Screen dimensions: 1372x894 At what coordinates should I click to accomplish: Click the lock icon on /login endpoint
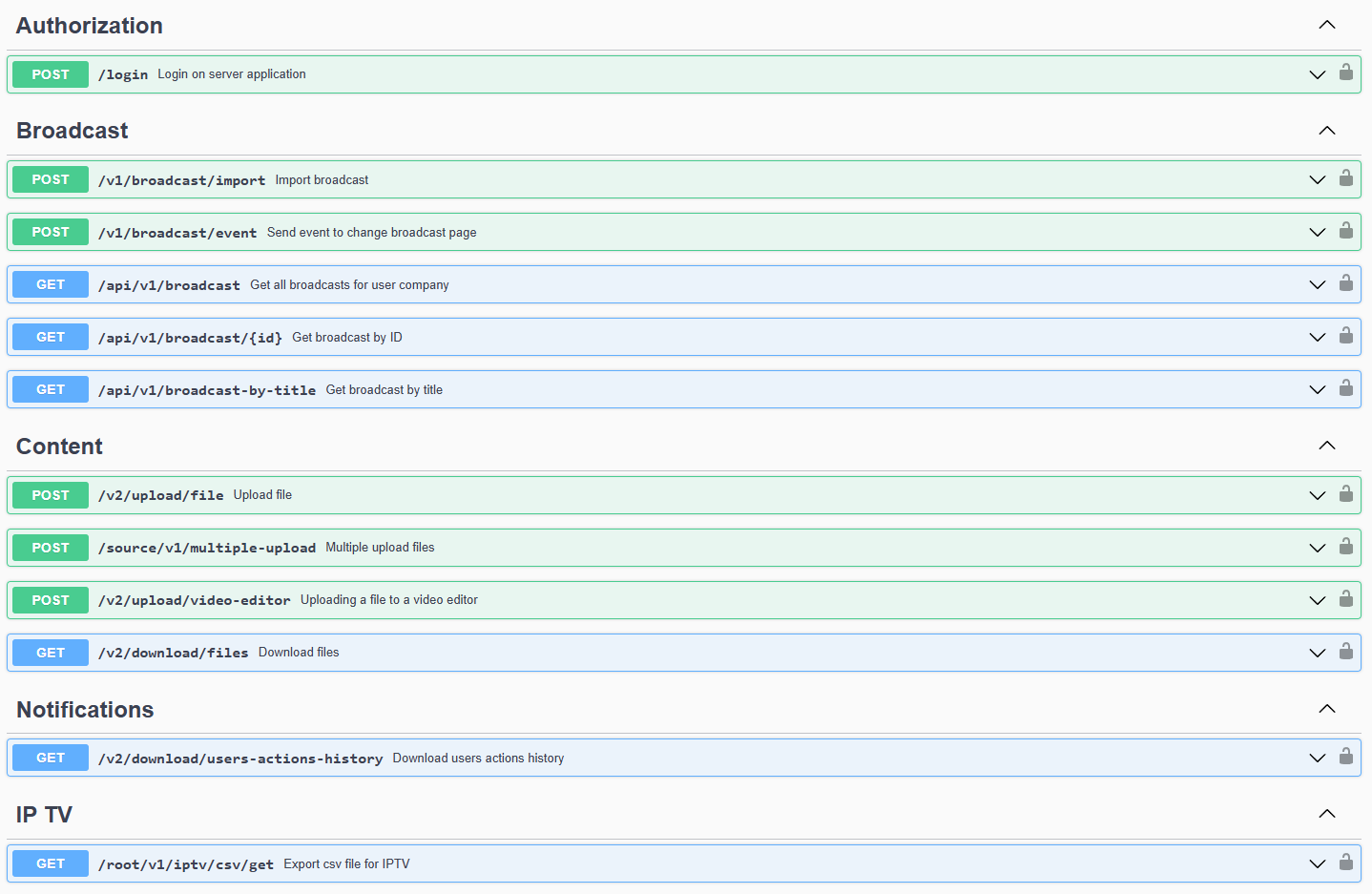(1345, 73)
